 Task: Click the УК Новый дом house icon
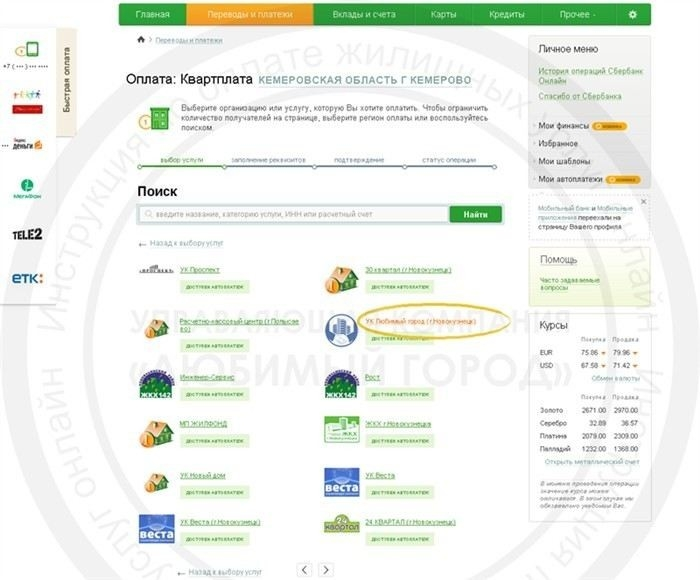coord(157,483)
